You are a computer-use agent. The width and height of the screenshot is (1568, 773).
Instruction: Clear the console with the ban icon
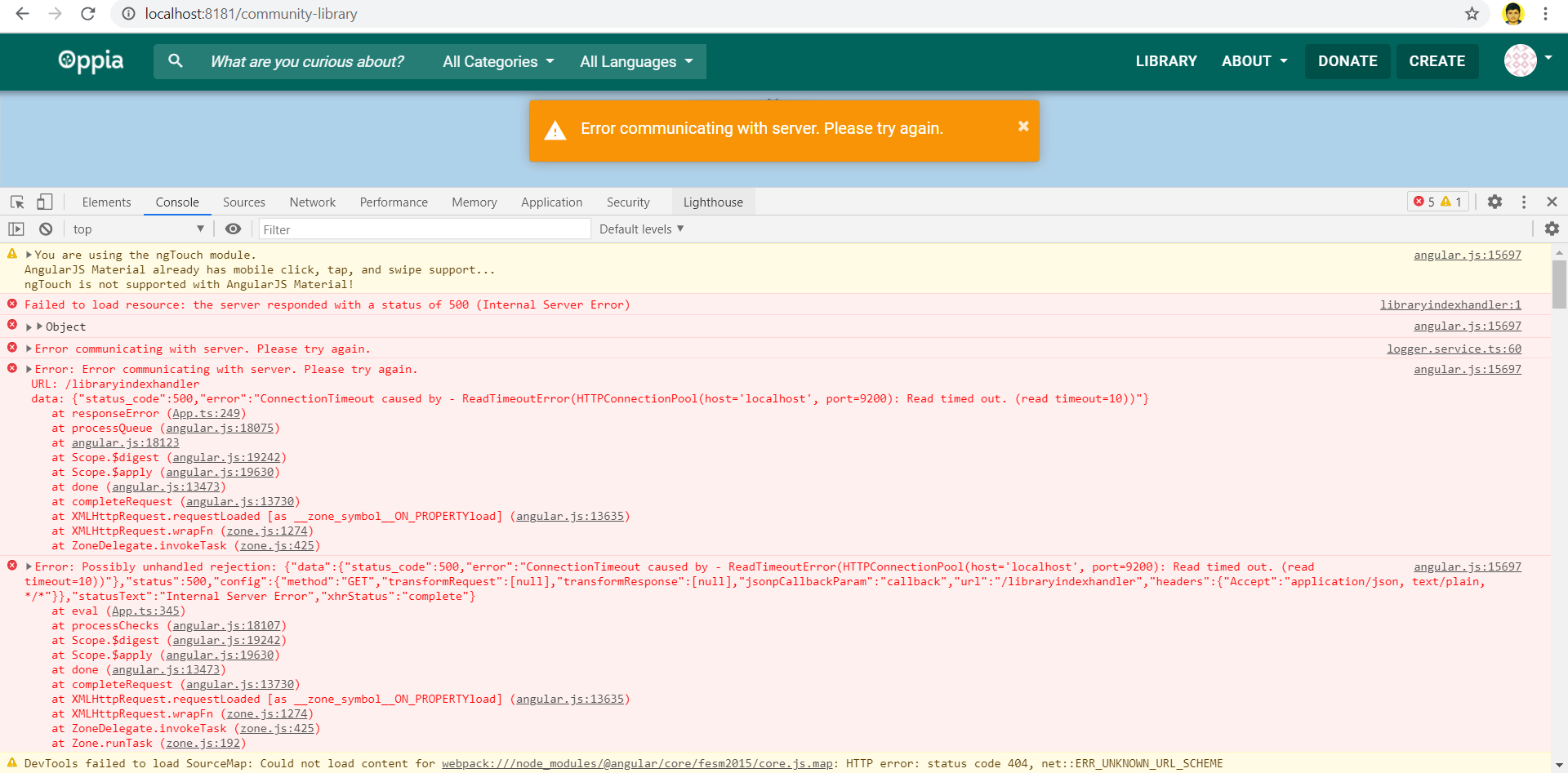click(x=46, y=229)
